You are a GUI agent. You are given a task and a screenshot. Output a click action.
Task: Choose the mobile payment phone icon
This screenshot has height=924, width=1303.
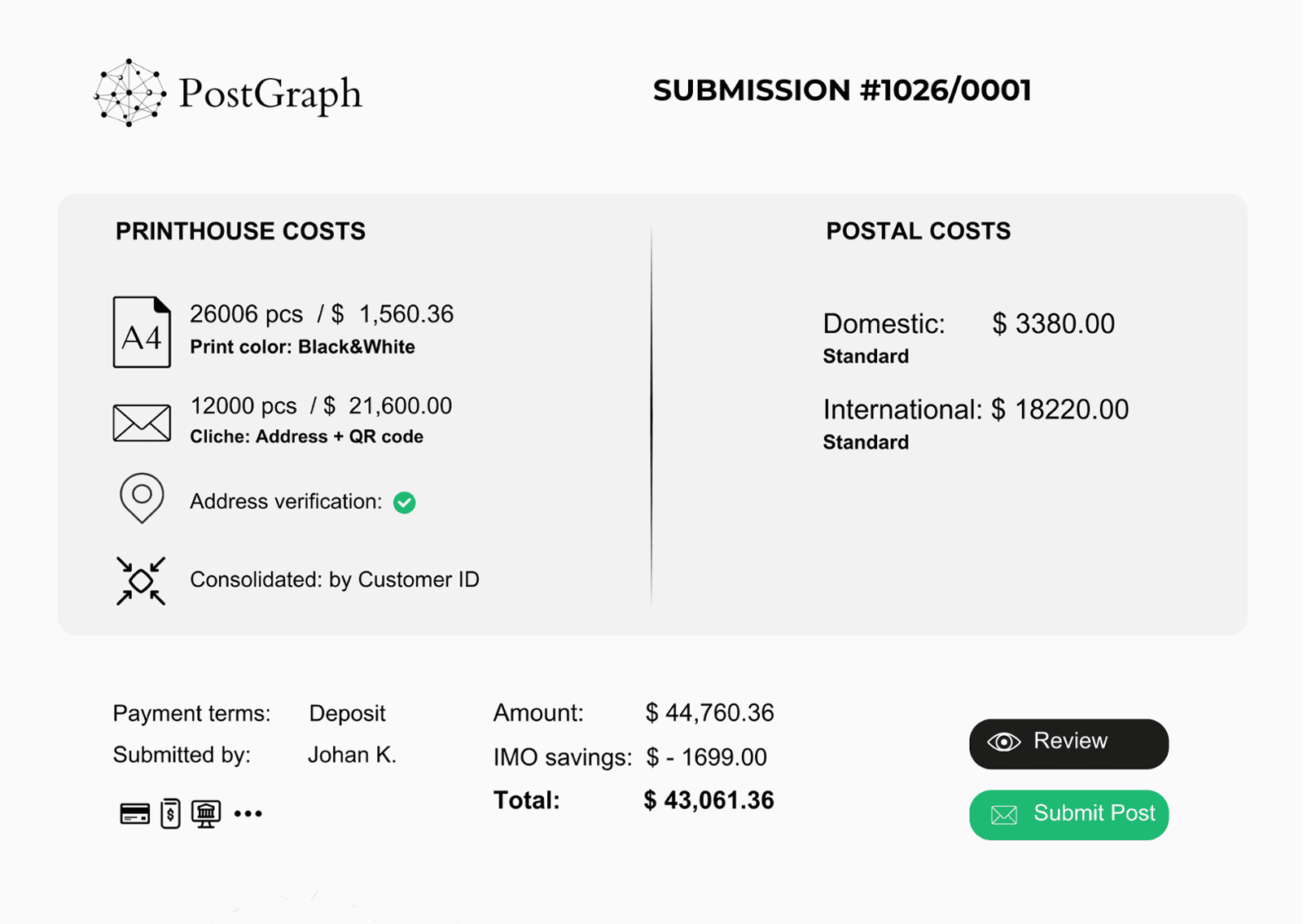170,813
